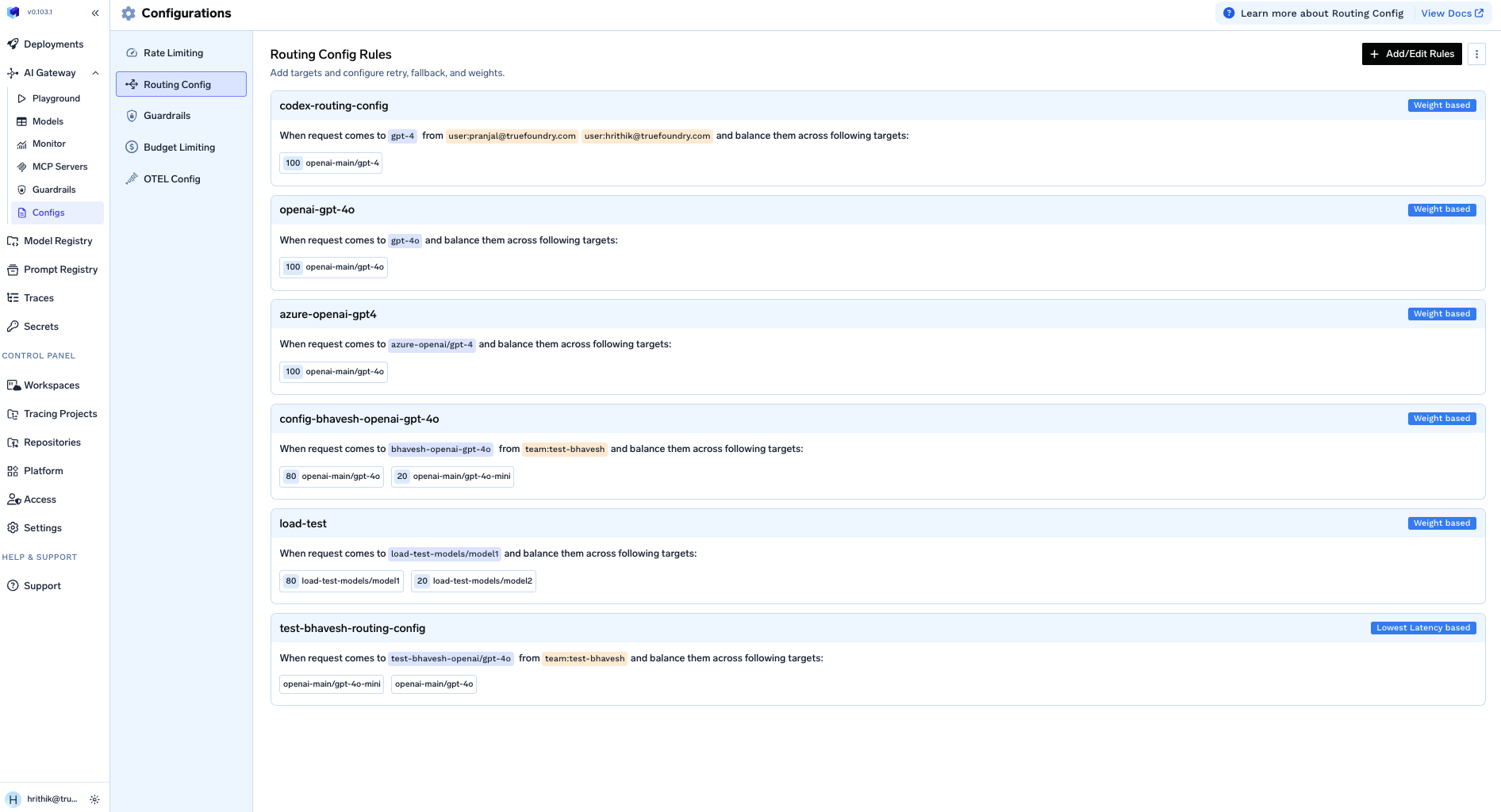
Task: Open the three-dot options menu beside Add/Edit Rules
Action: pyautogui.click(x=1476, y=54)
